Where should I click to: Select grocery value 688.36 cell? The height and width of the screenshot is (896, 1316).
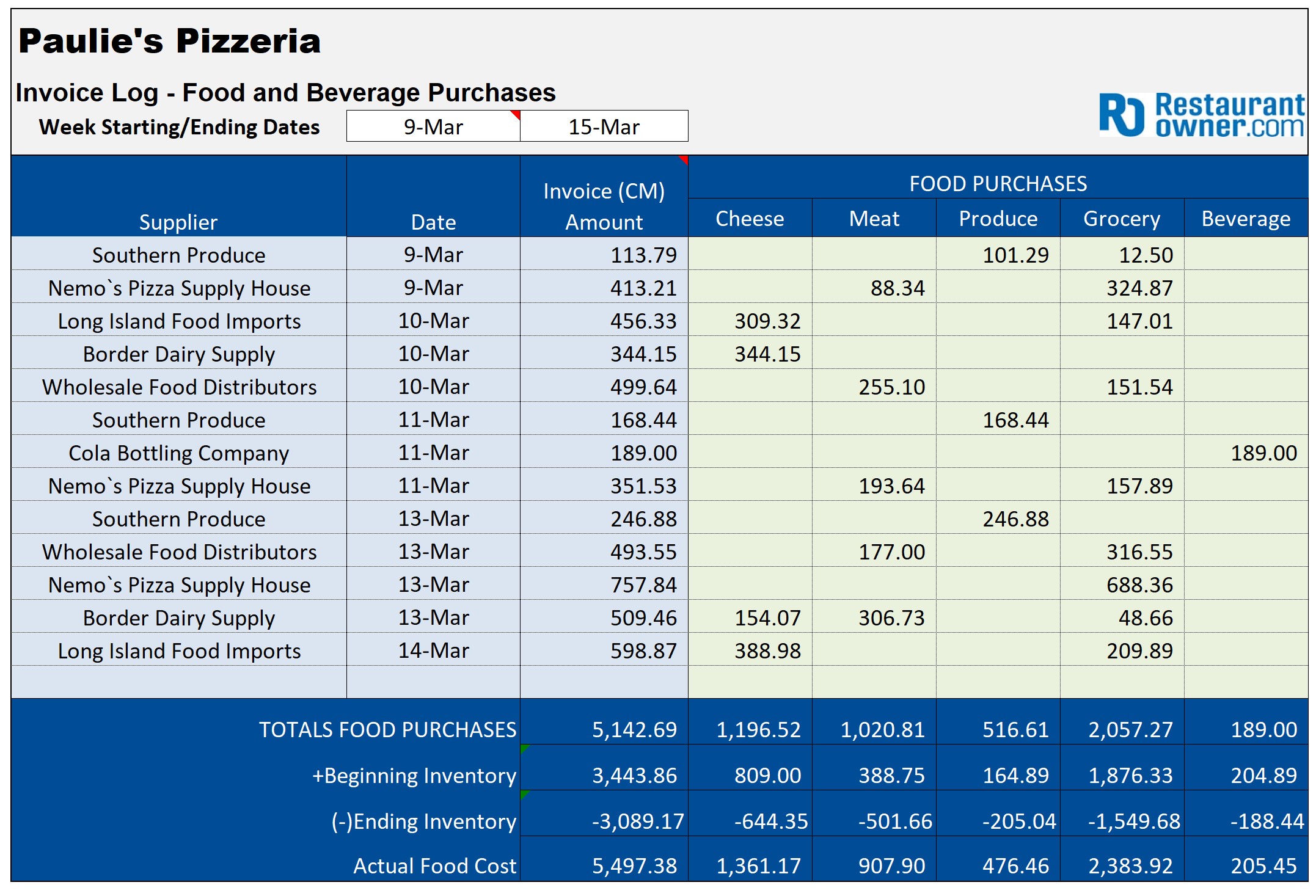click(1122, 584)
